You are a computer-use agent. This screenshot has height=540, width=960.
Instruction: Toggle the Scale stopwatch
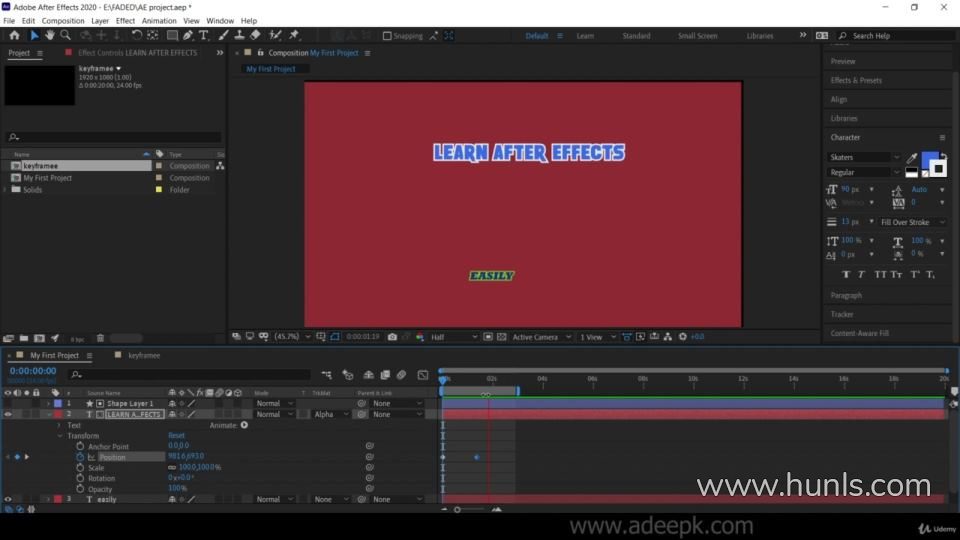[x=80, y=467]
